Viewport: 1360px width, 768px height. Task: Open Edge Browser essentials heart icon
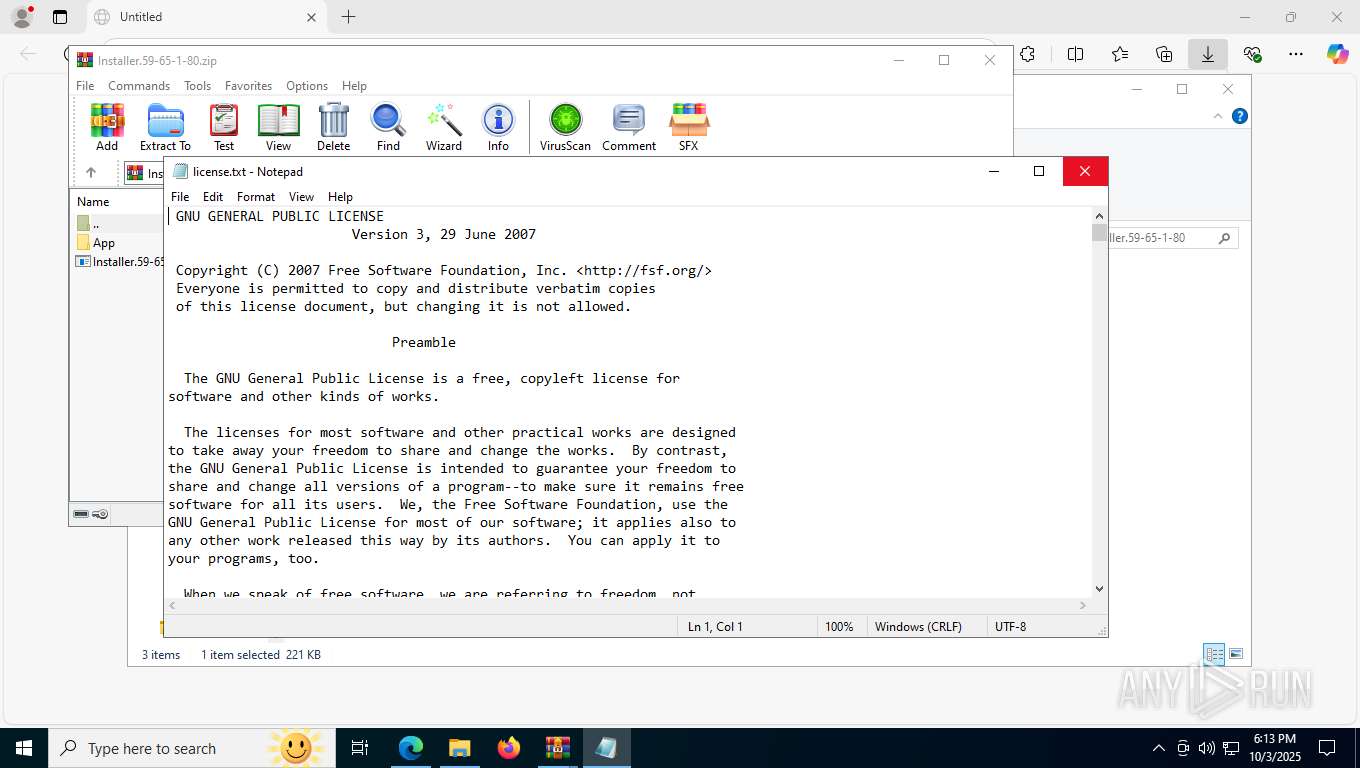[x=1252, y=54]
